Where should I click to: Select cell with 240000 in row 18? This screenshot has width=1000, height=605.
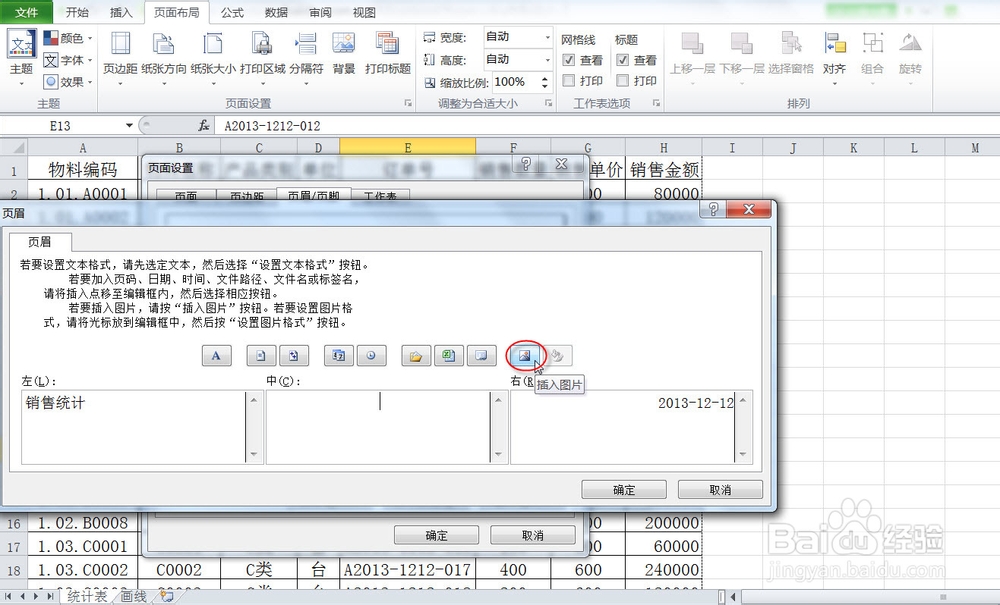[663, 569]
